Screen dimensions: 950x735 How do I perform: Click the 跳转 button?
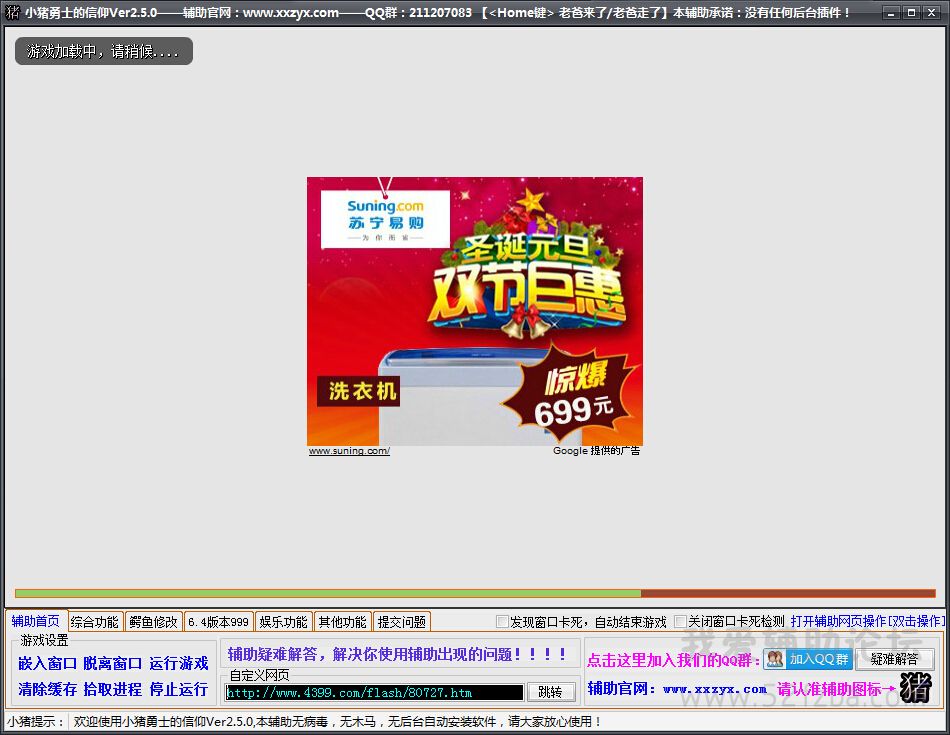pos(551,692)
